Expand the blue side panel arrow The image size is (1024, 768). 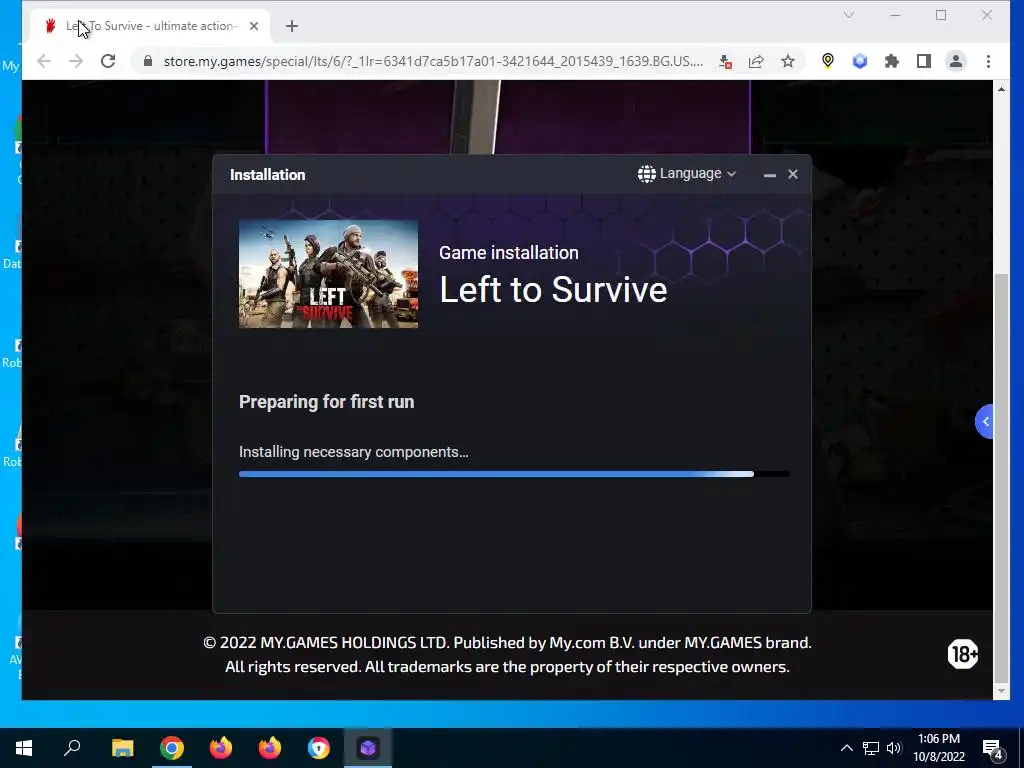(984, 421)
